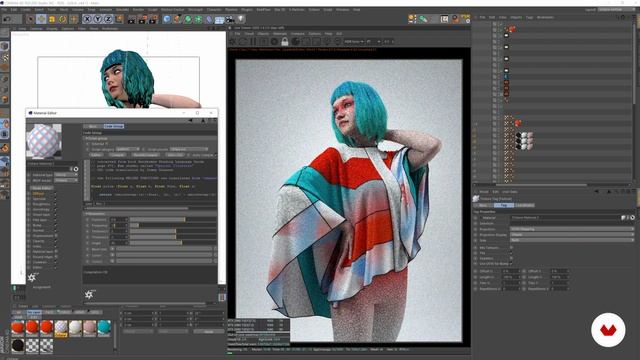Toggle Y axis lock
Viewport: 640px width, 360px height.
tap(98, 19)
